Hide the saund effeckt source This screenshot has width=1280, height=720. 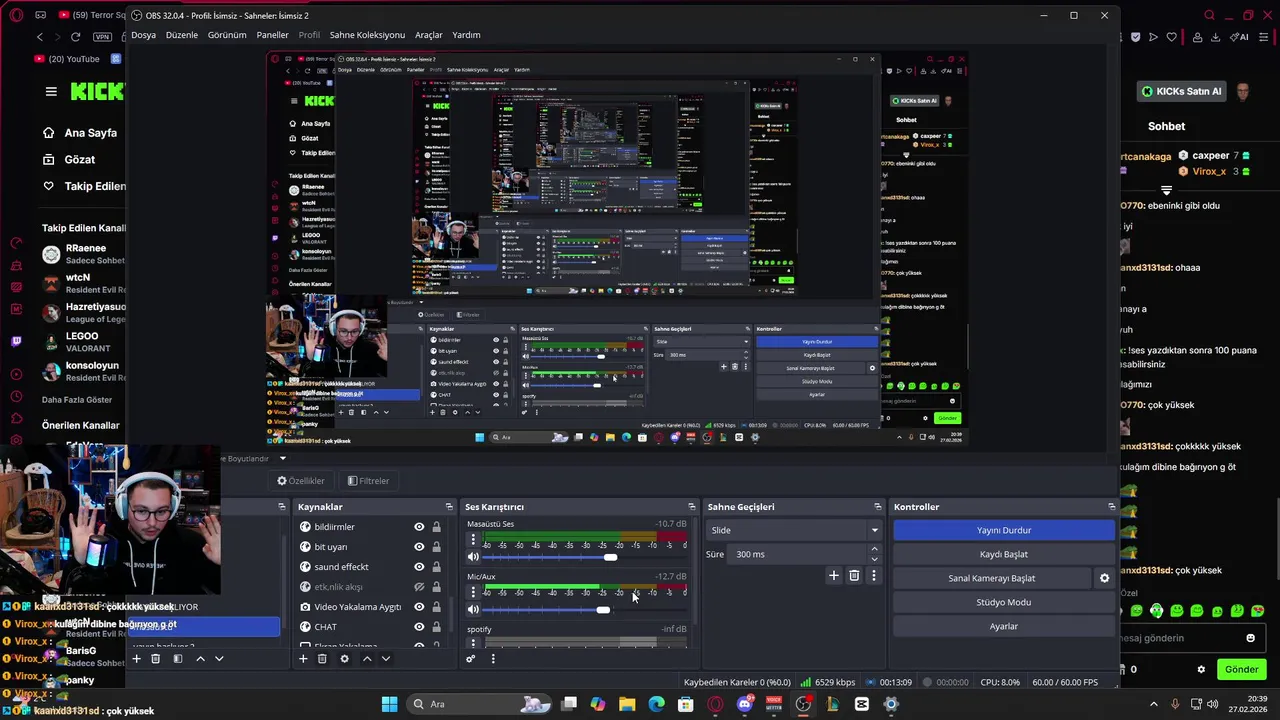pos(419,567)
